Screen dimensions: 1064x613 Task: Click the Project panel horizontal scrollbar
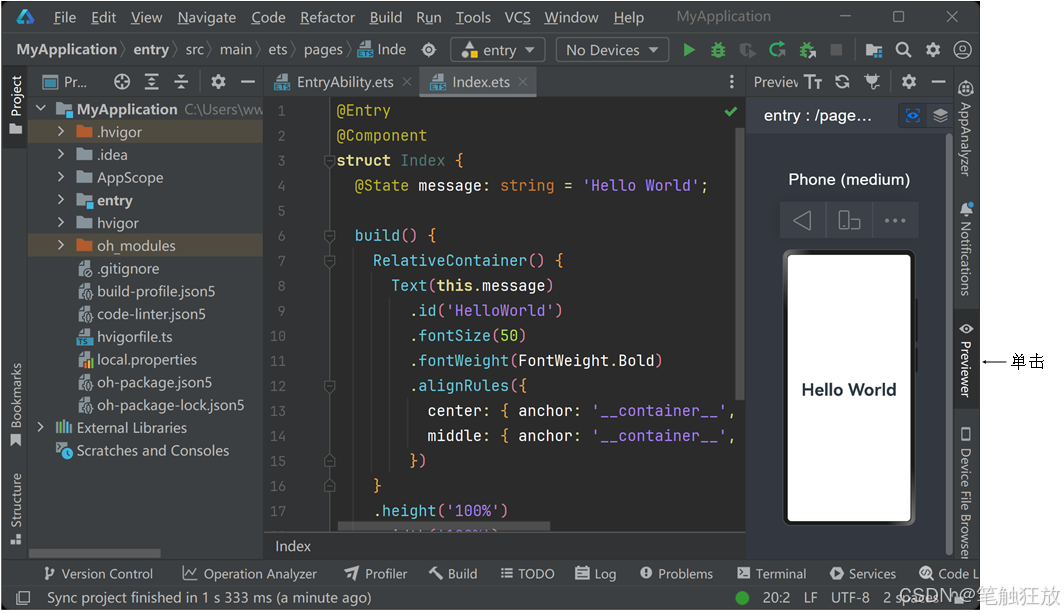[94, 553]
